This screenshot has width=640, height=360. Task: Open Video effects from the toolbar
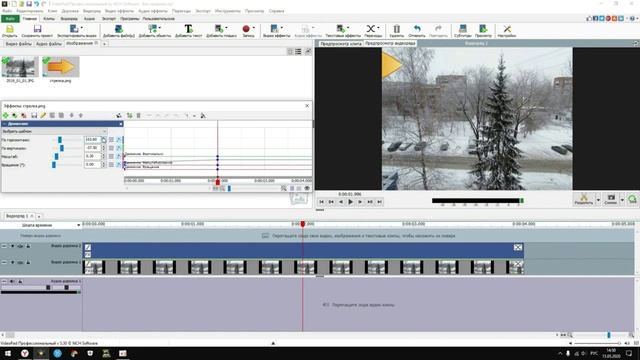pyautogui.click(x=274, y=29)
